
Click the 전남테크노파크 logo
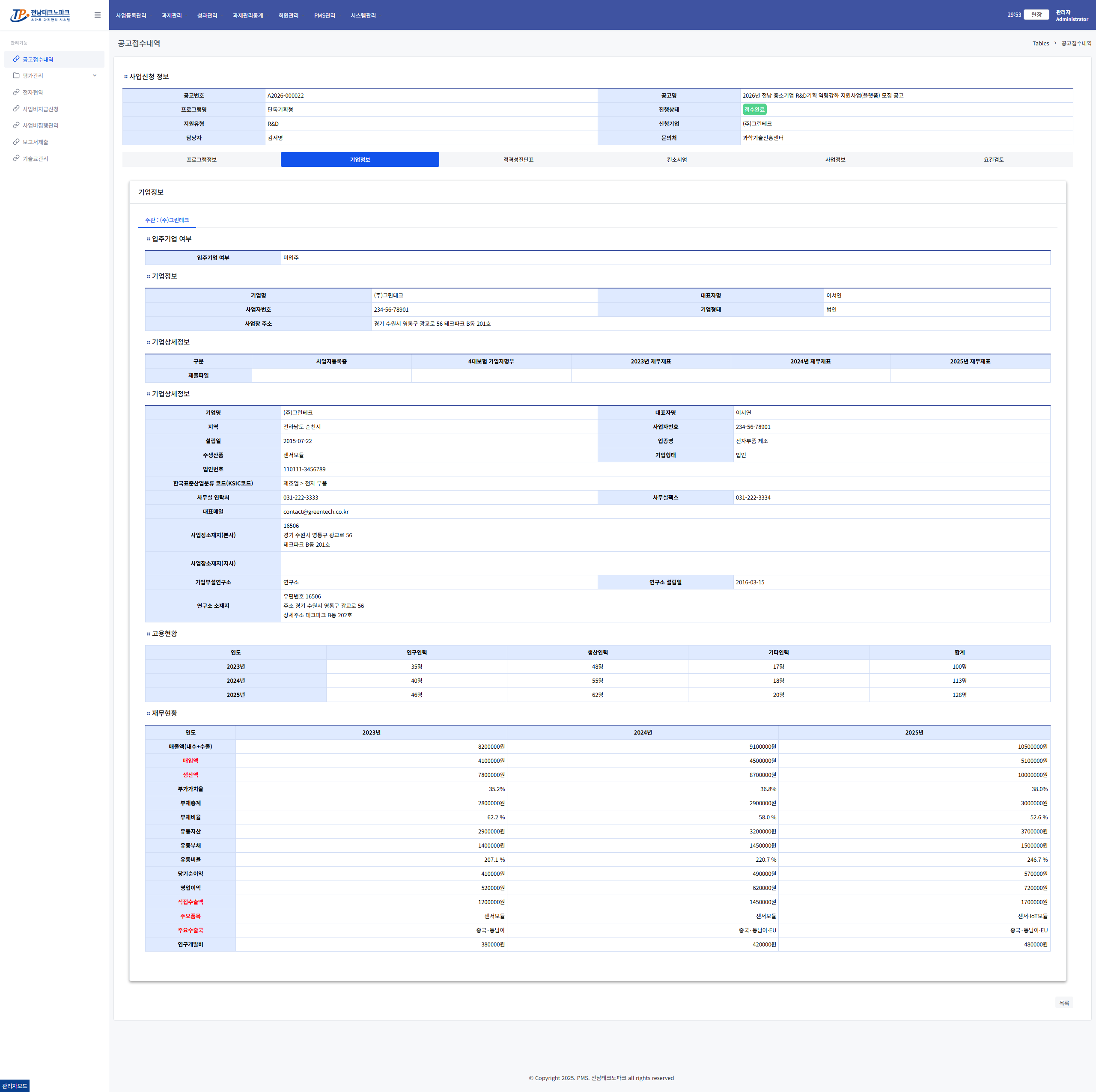click(x=40, y=15)
